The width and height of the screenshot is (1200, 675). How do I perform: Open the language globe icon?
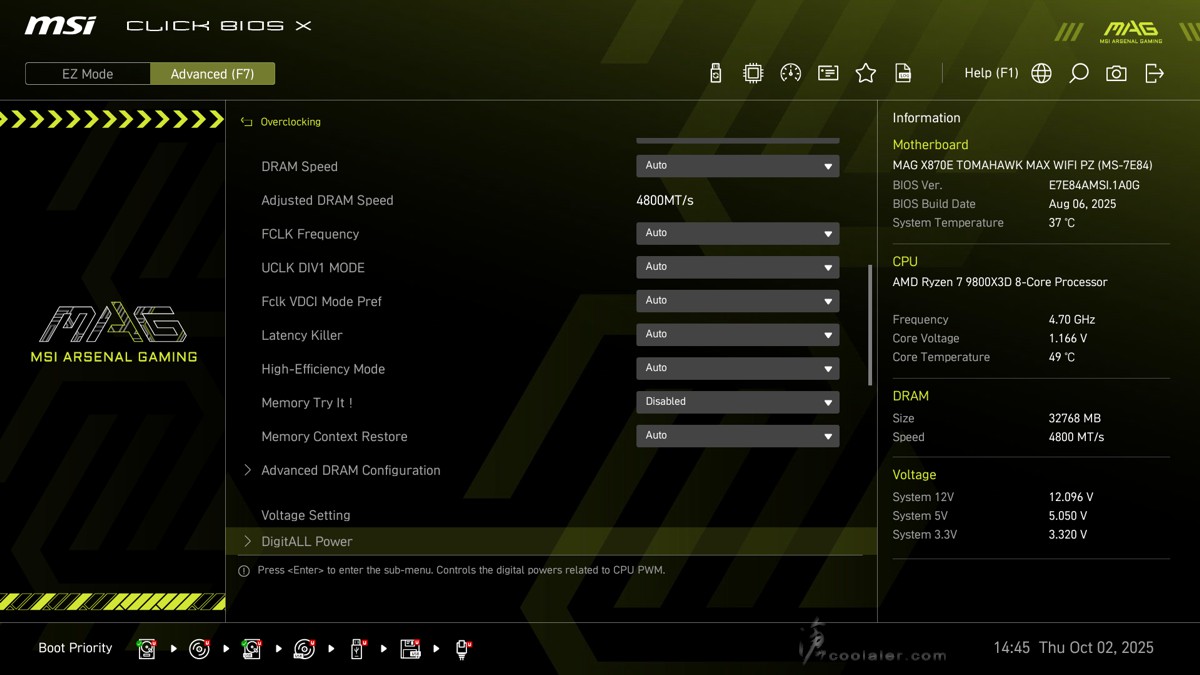(1041, 73)
